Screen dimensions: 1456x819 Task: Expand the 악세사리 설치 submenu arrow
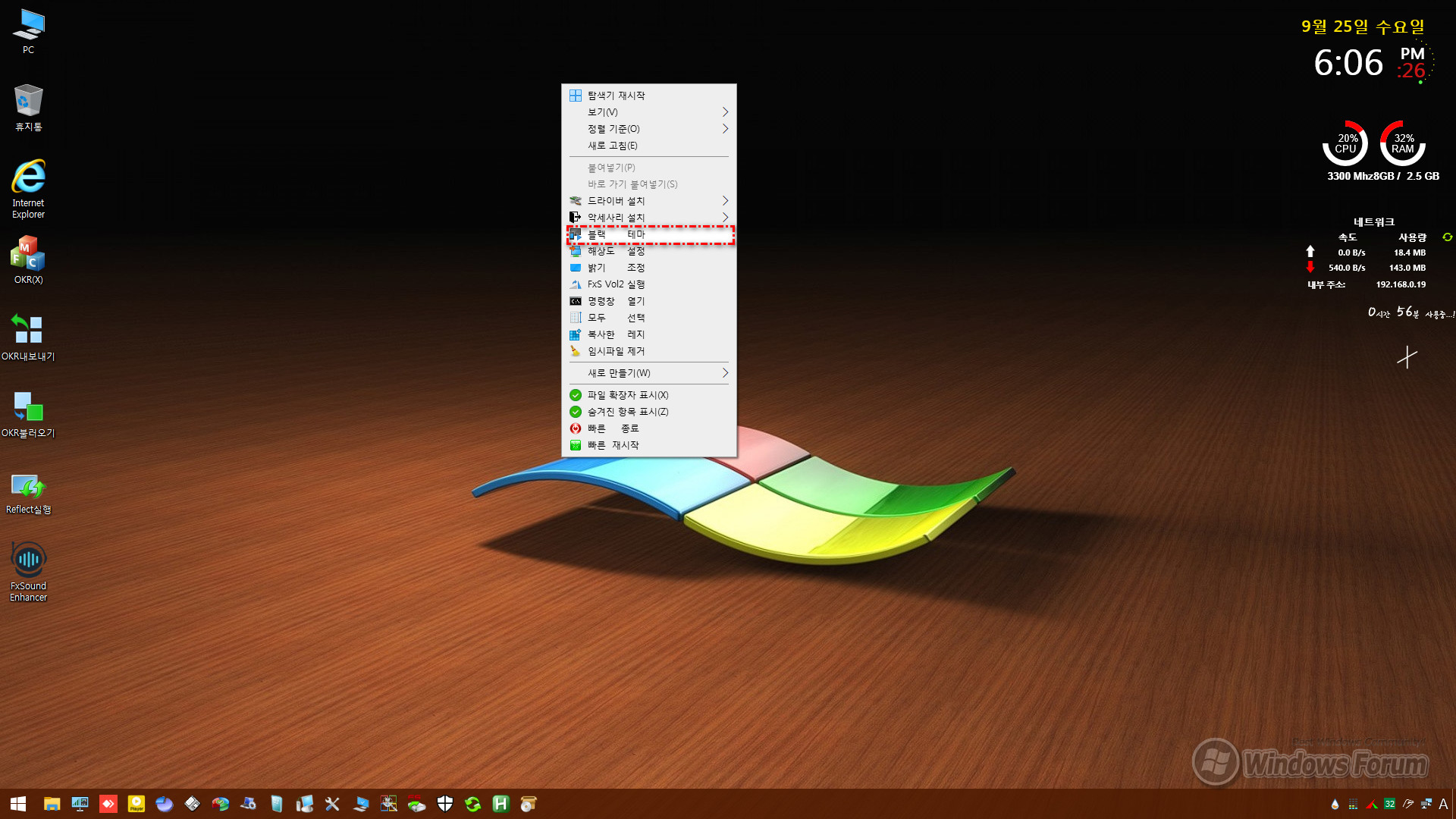click(725, 218)
